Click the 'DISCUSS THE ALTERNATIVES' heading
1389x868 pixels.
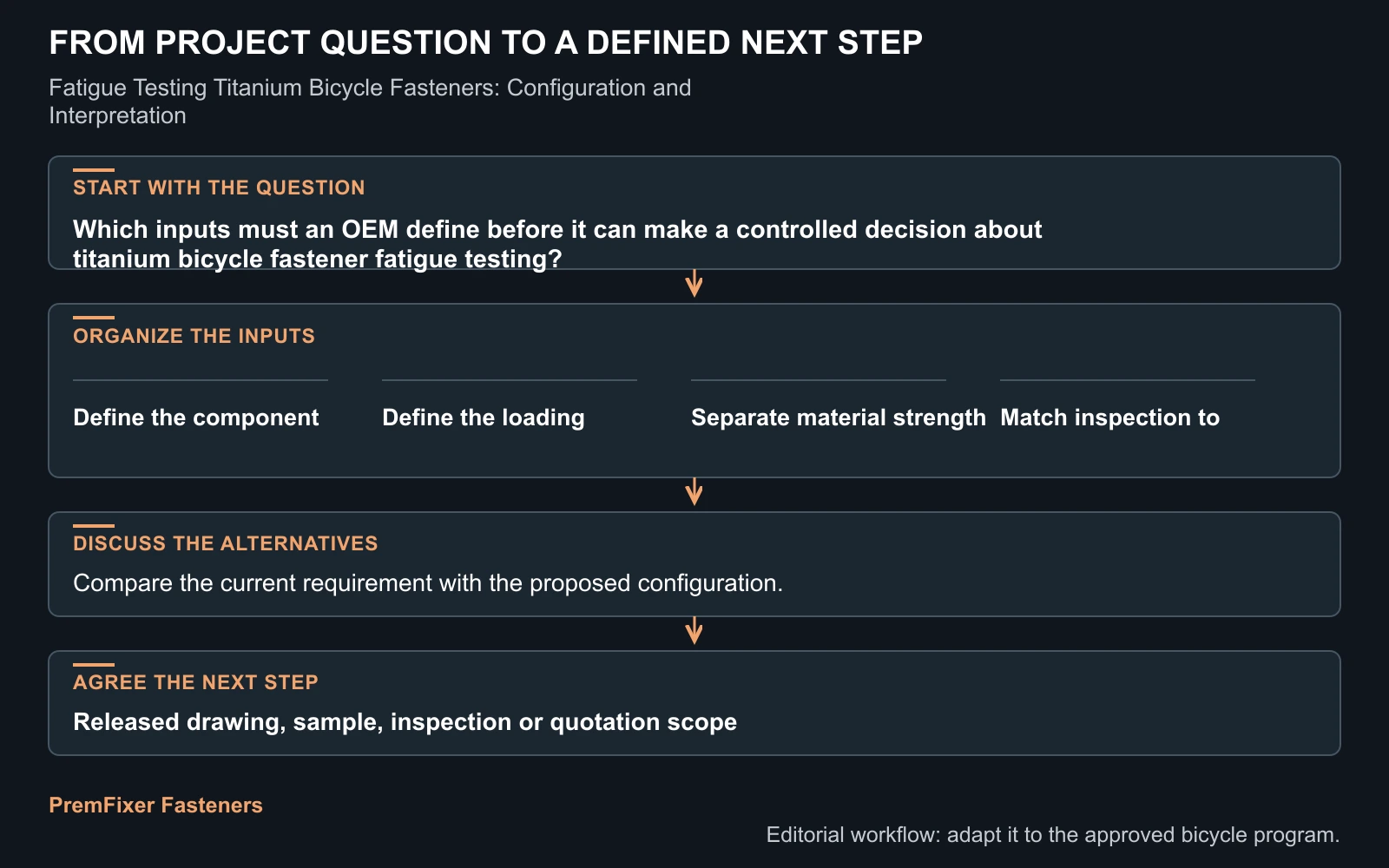226,543
